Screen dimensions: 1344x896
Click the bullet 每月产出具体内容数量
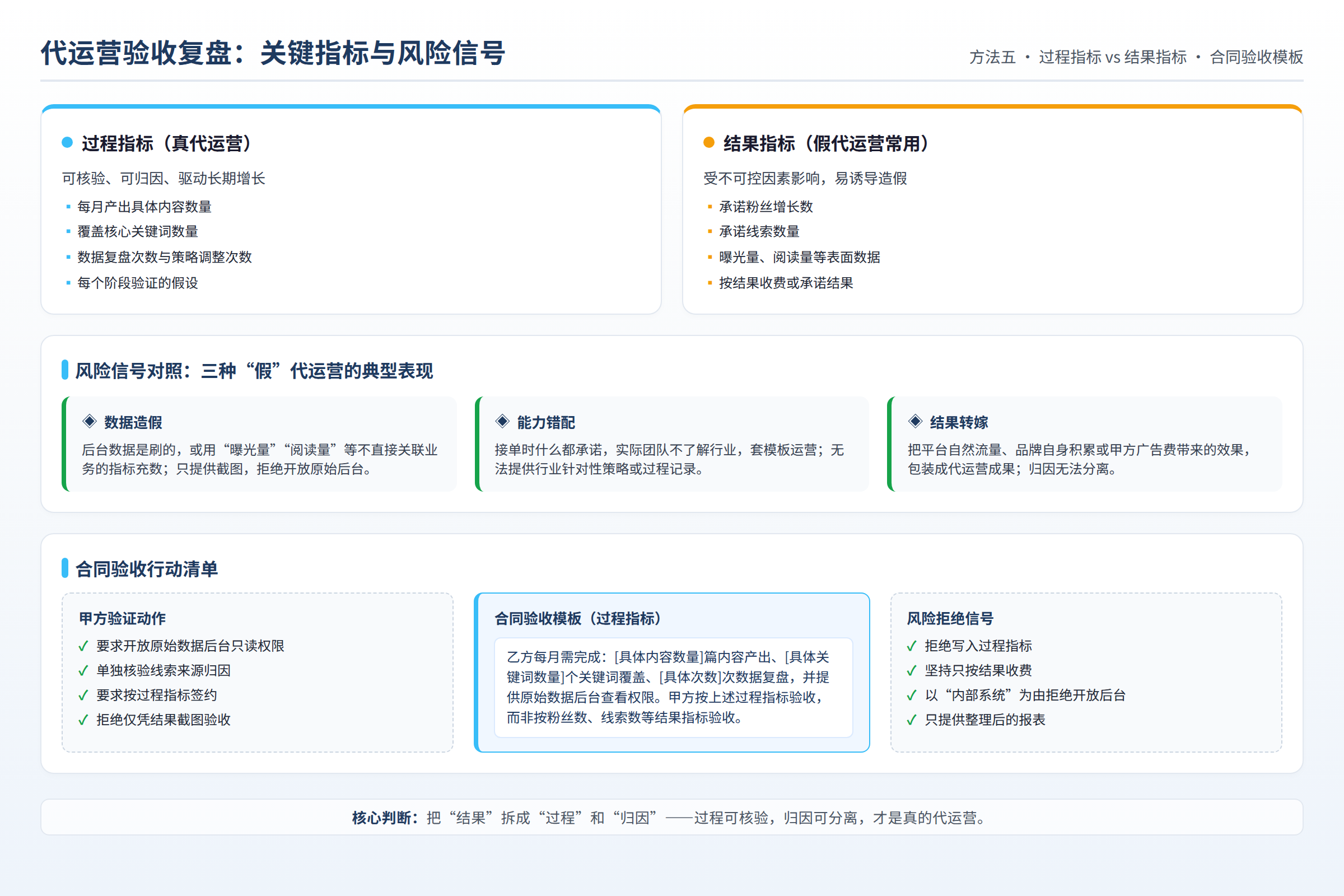(x=144, y=207)
